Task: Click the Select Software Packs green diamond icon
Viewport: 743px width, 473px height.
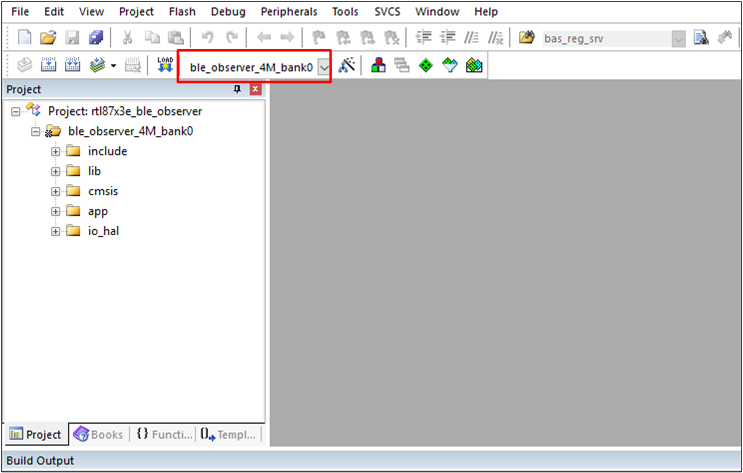Action: point(427,66)
